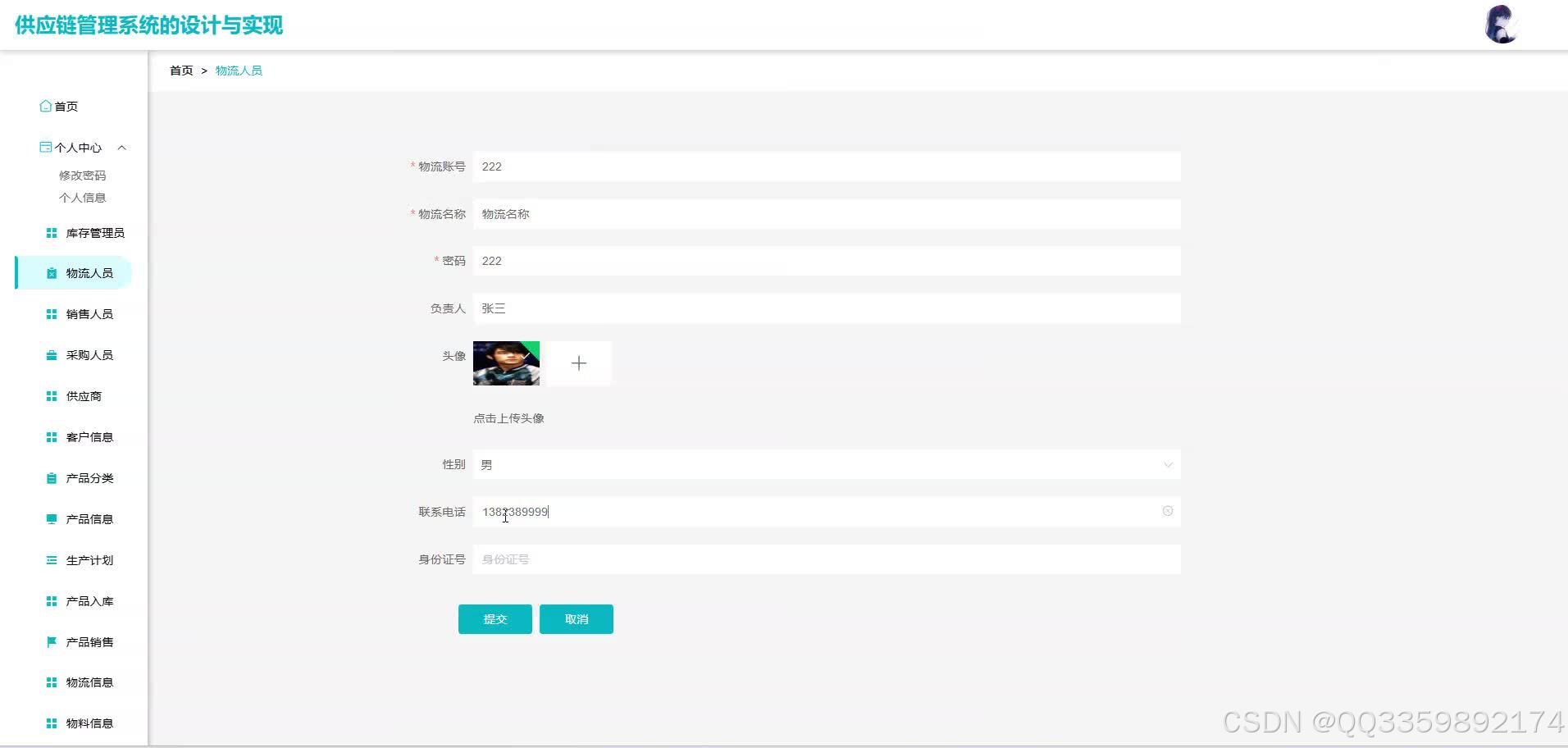Click the 身份证号 input field
Screen dimensions: 1568x748
coord(827,559)
